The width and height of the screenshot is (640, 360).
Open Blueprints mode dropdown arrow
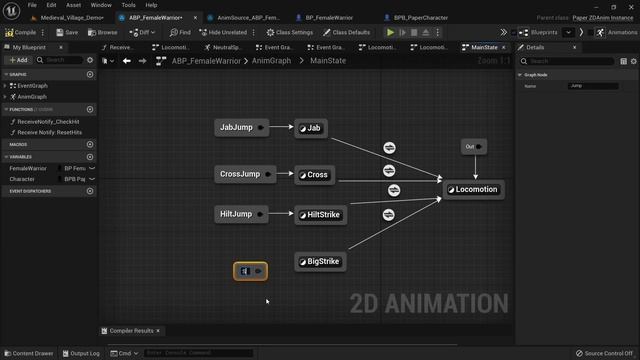tap(568, 32)
